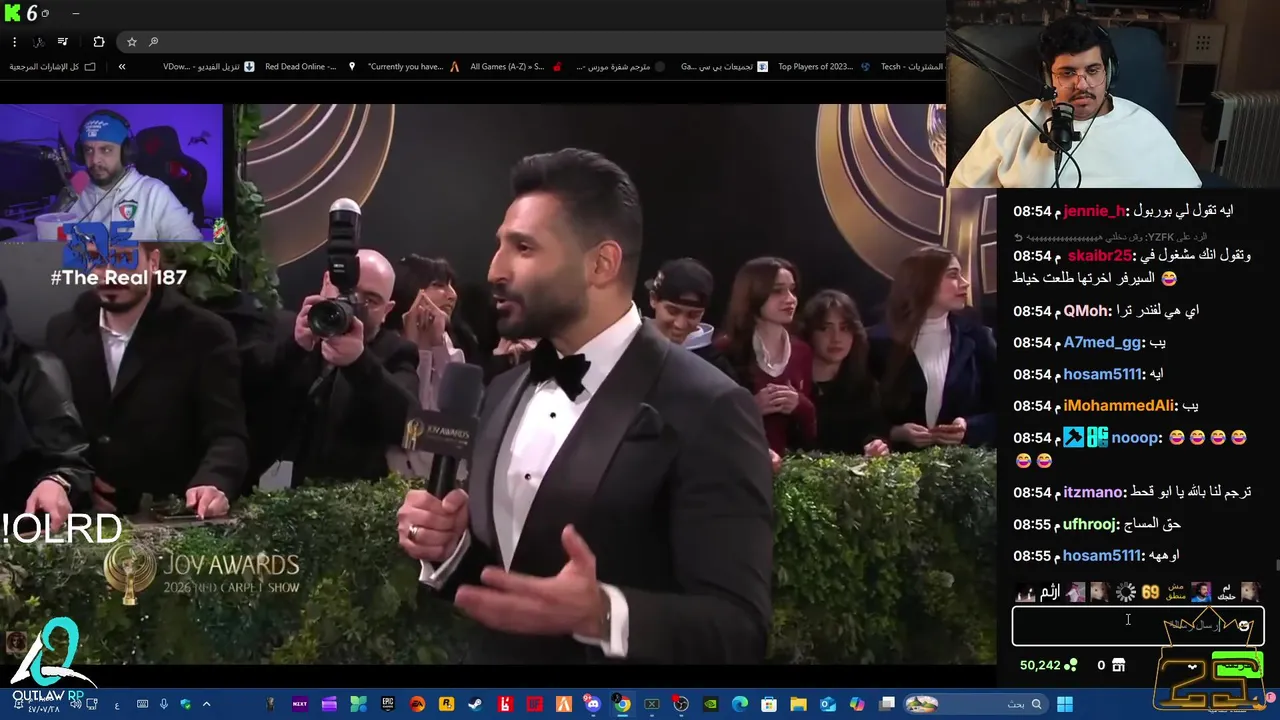Open the NEXT app from the taskbar
This screenshot has height=720, width=1280.
pos(299,704)
